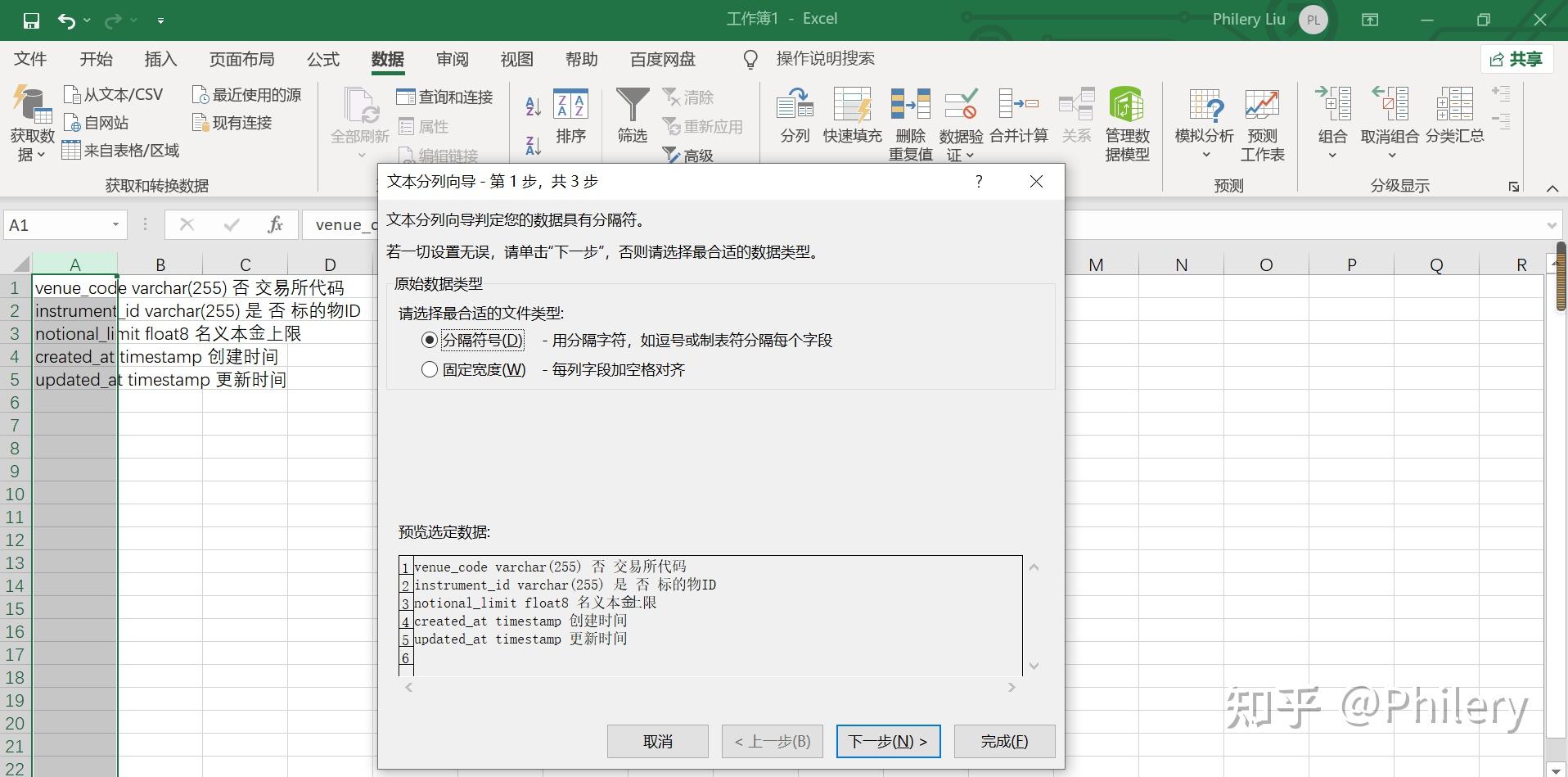The height and width of the screenshot is (777, 1568).
Task: Click Existing Connections (现有连接)
Action: [232, 123]
